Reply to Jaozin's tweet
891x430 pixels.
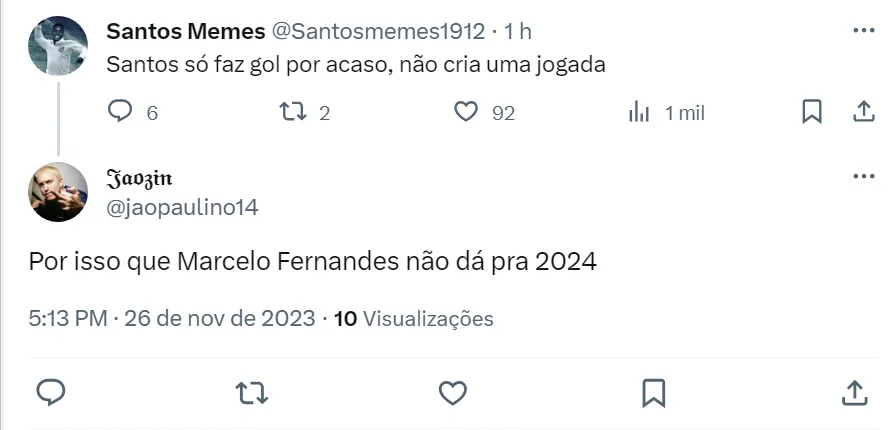[x=51, y=392]
